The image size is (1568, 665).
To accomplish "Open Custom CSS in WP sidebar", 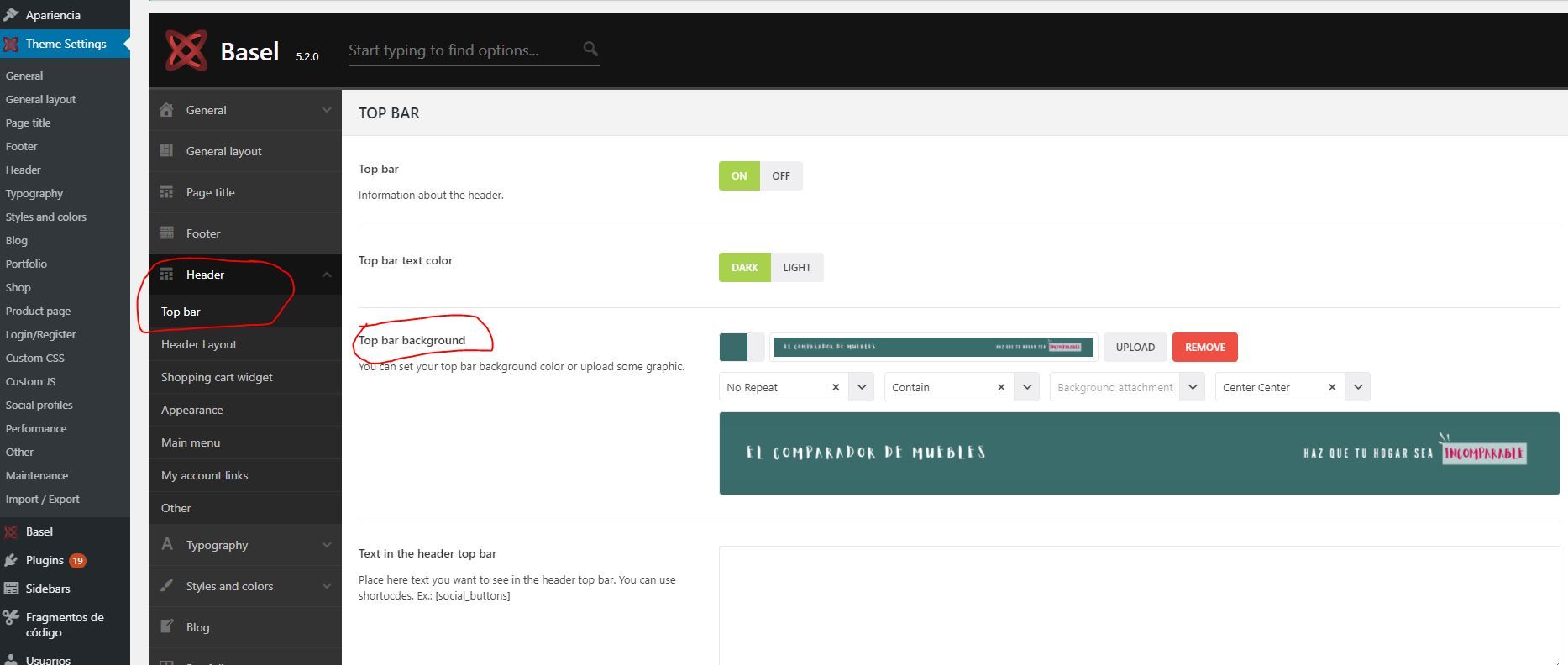I will coord(34,358).
